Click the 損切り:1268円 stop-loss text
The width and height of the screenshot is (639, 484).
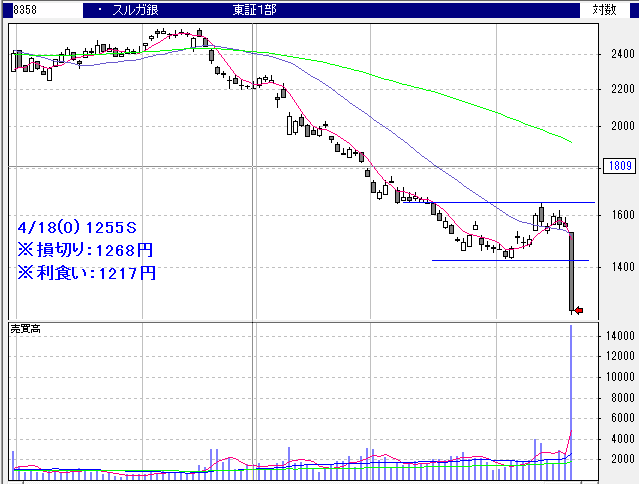pyautogui.click(x=88, y=249)
